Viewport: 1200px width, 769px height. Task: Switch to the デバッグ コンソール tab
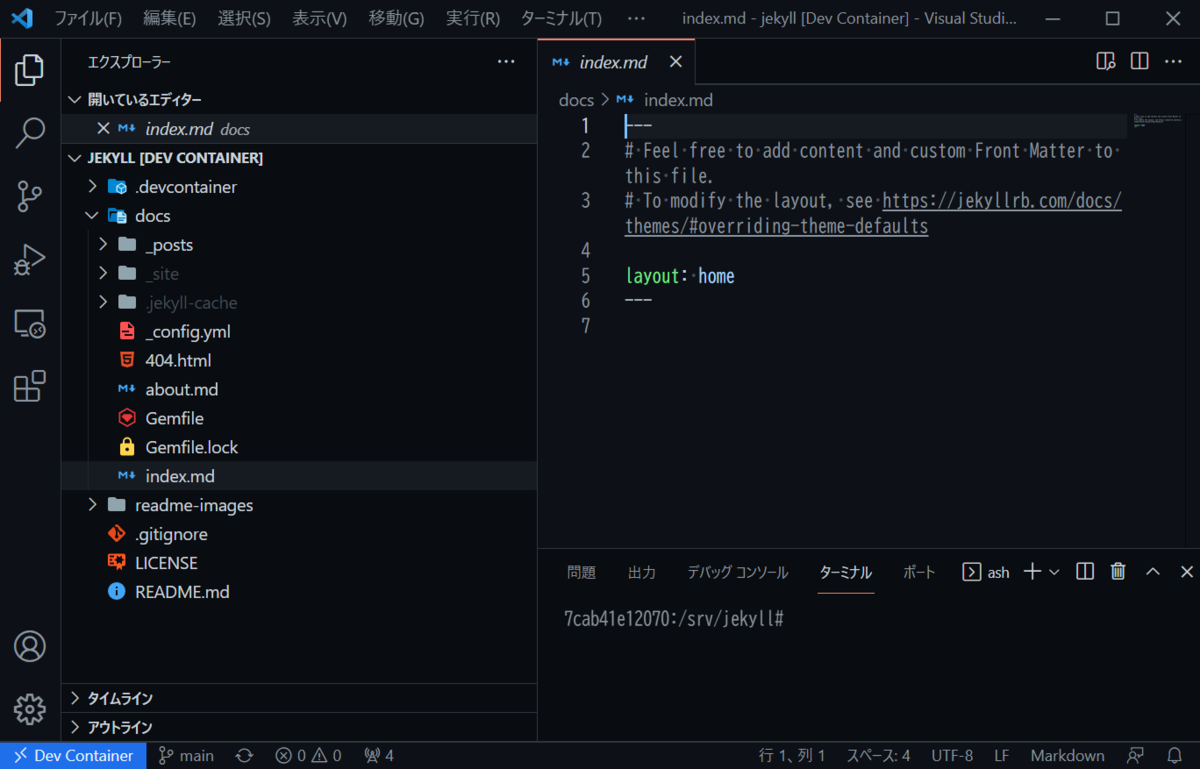[738, 572]
